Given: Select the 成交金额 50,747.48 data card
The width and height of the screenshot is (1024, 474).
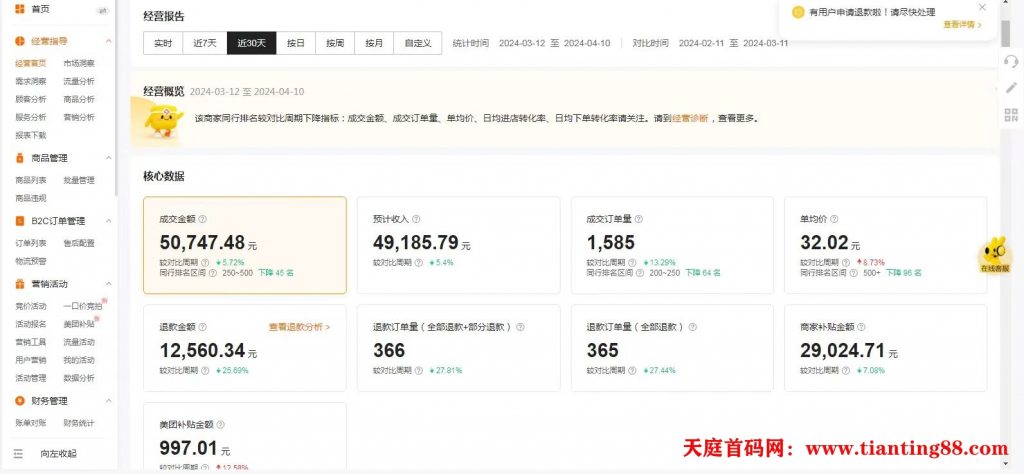Looking at the screenshot, I should (245, 245).
